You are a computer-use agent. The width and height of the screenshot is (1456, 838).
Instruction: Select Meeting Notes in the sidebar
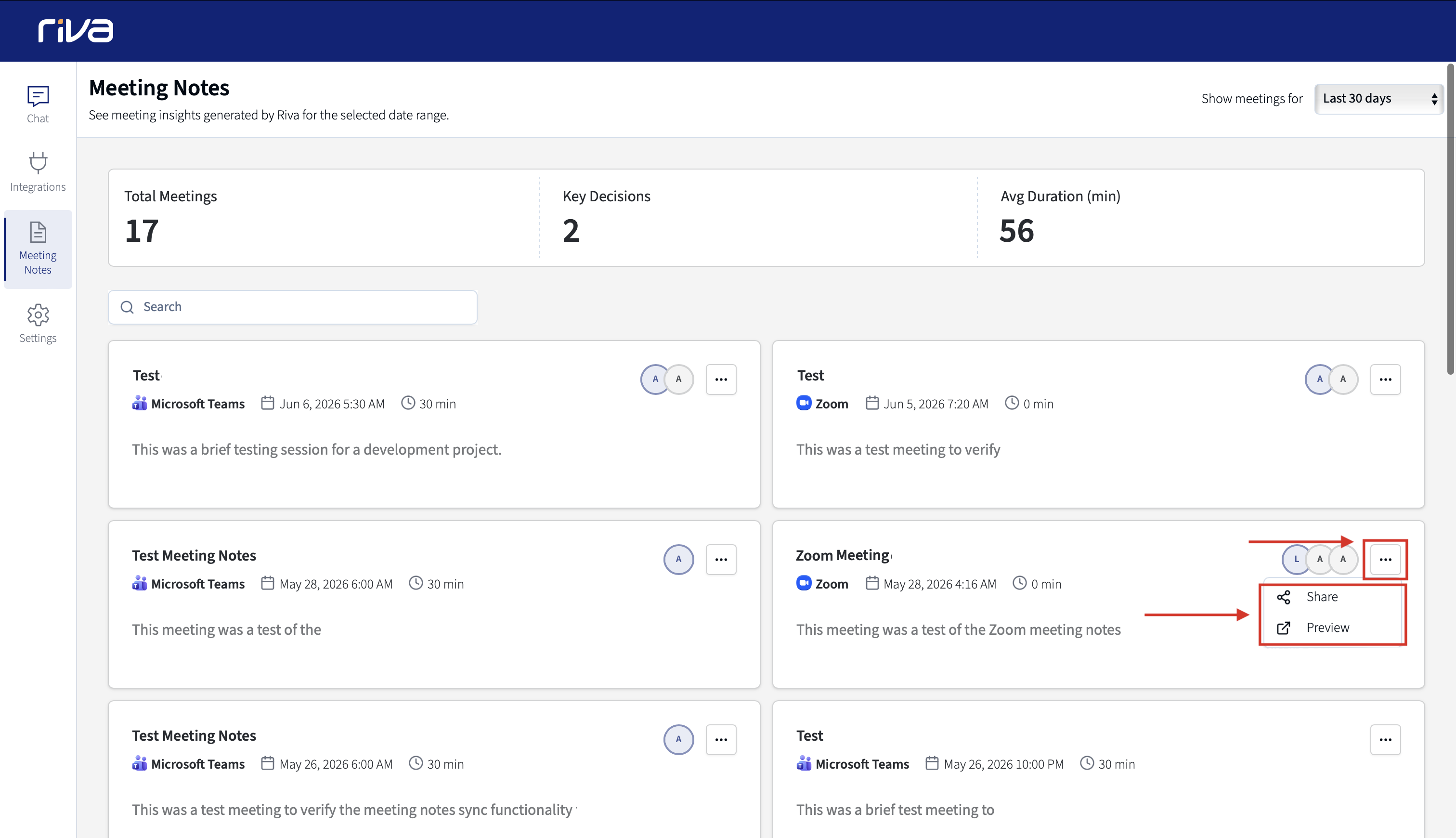point(38,249)
